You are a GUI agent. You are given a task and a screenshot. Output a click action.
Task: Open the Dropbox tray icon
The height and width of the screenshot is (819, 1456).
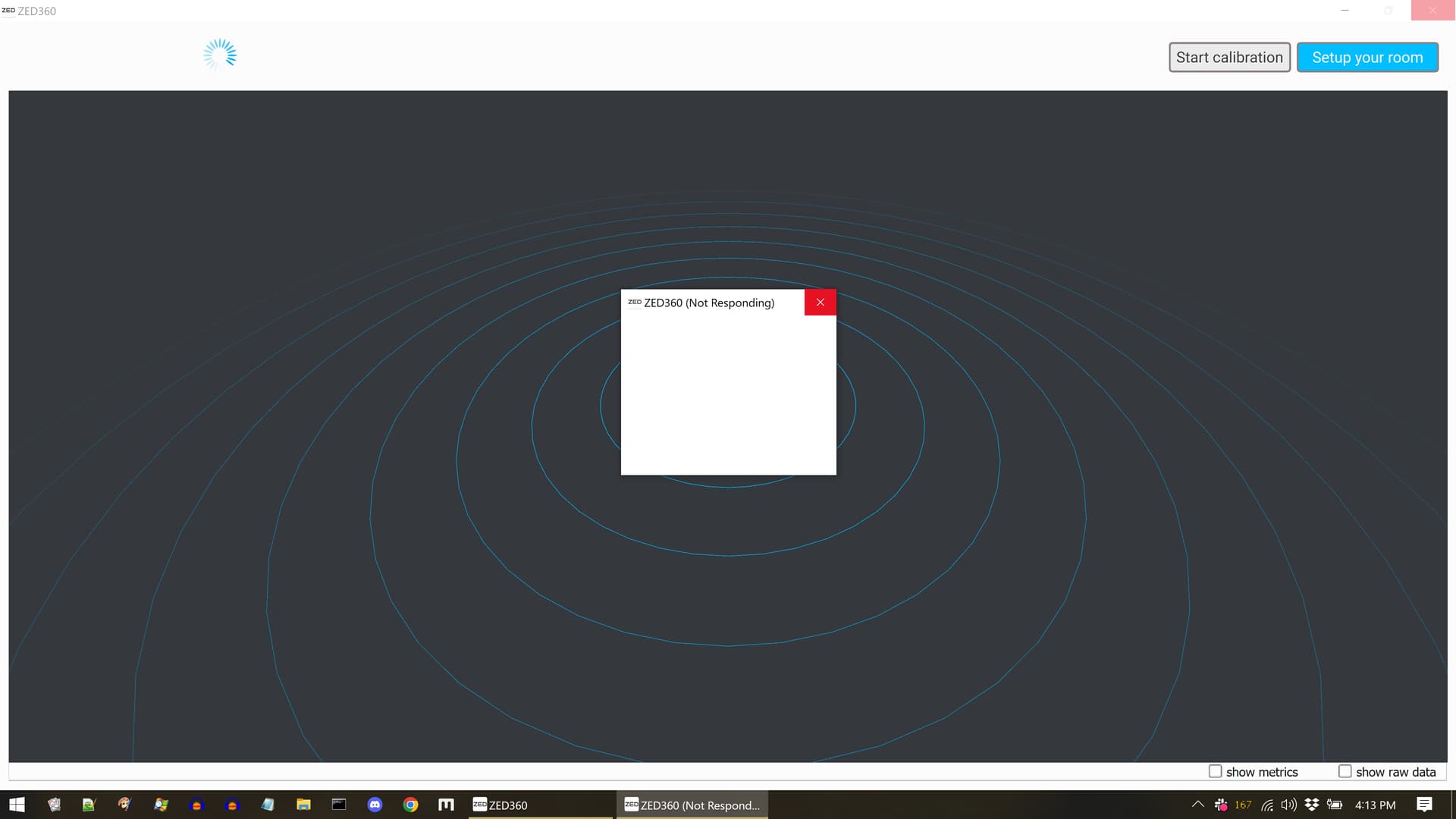click(1311, 805)
